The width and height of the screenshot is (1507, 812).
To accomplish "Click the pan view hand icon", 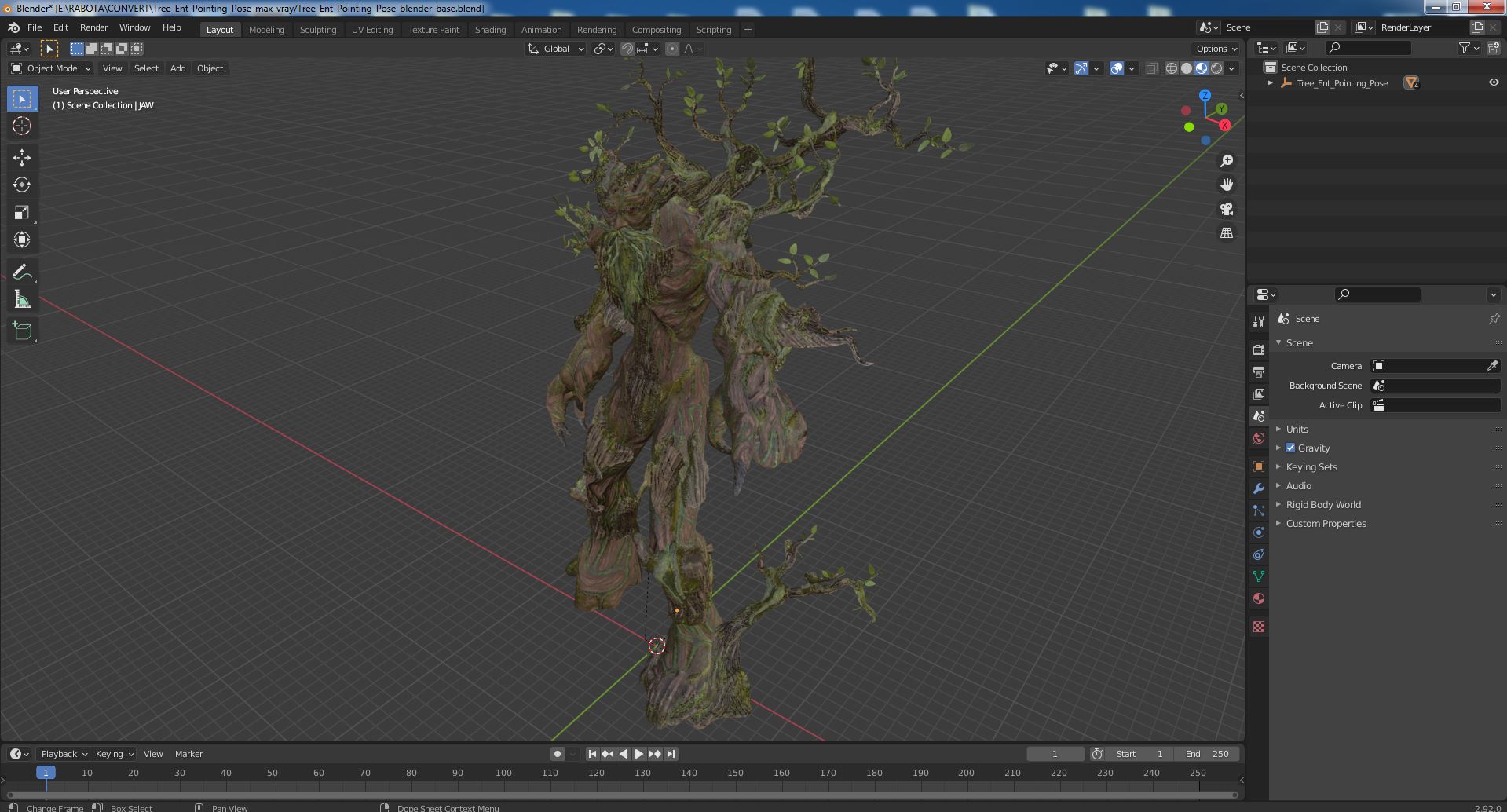I will 1227,185.
